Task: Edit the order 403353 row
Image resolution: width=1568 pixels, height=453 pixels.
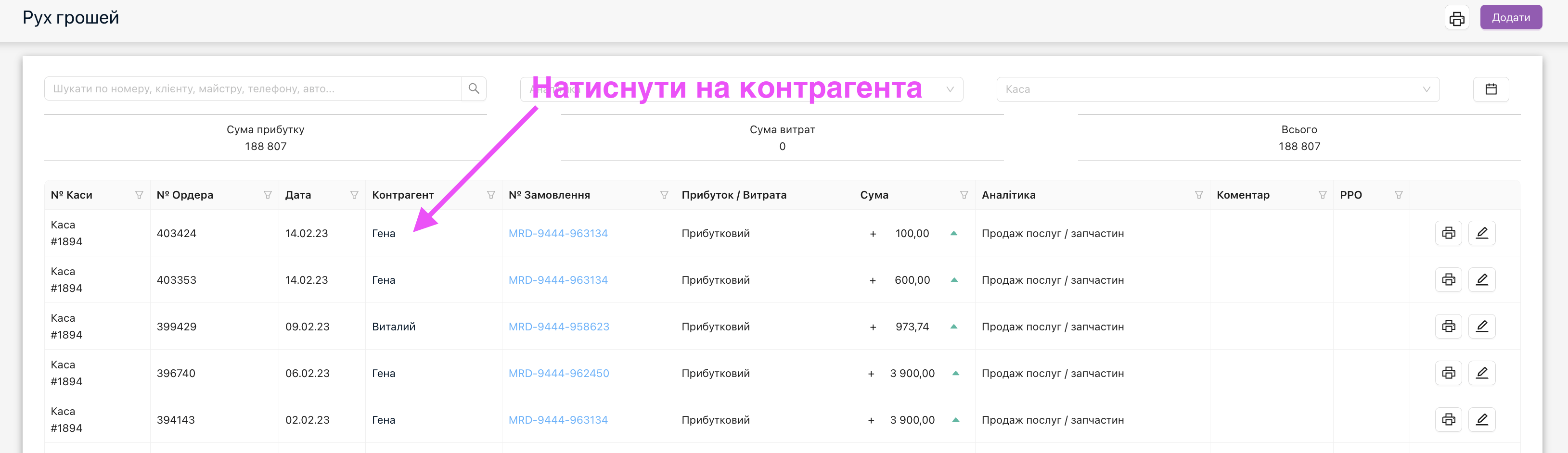Action: point(1481,280)
